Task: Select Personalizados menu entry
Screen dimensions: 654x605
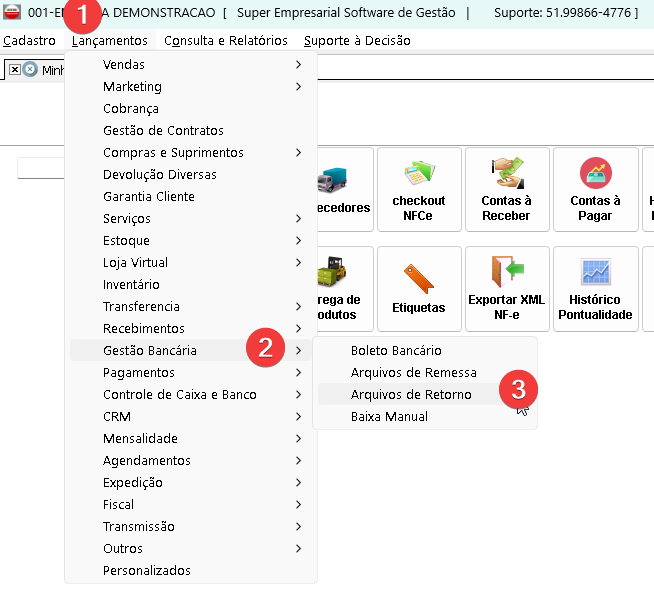Action: point(191,570)
